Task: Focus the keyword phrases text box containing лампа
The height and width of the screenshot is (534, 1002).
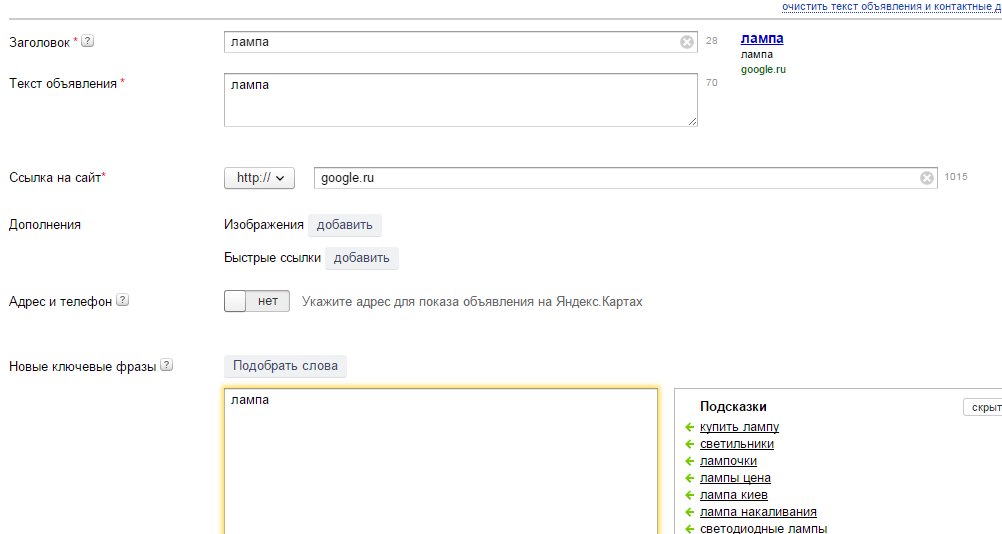Action: pos(441,461)
